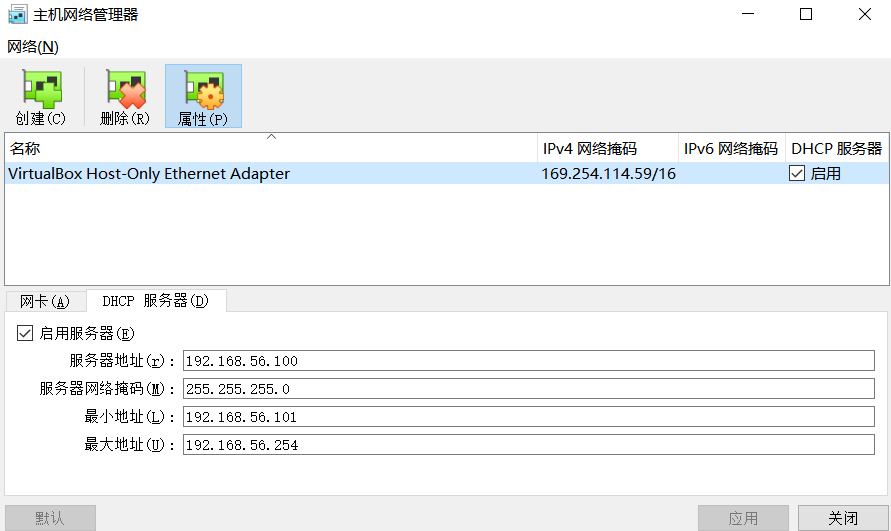Click the 应用 button
This screenshot has height=531, width=891.
coord(743,518)
